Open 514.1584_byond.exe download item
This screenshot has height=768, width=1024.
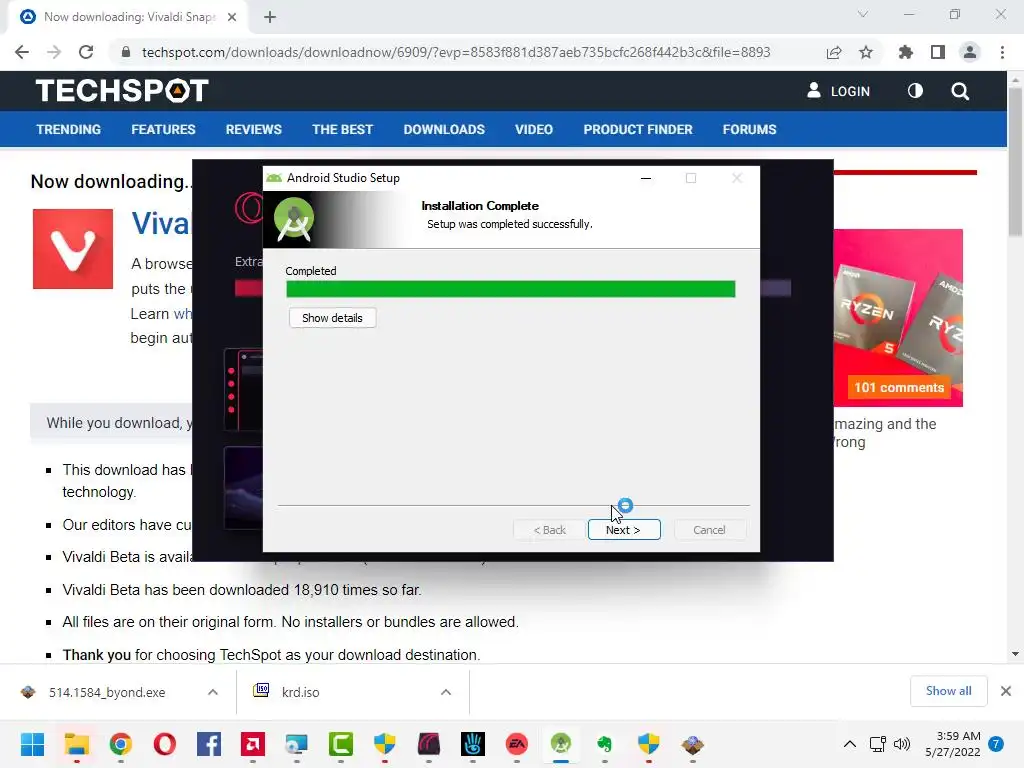(106, 692)
